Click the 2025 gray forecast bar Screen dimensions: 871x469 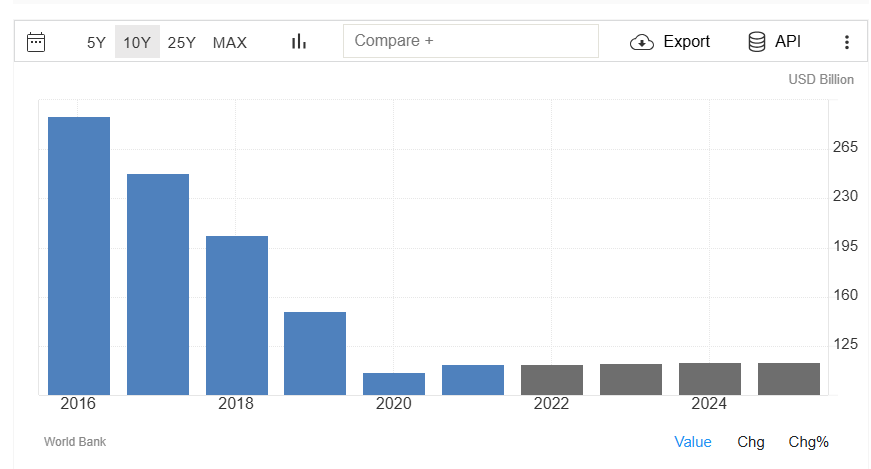(x=789, y=379)
